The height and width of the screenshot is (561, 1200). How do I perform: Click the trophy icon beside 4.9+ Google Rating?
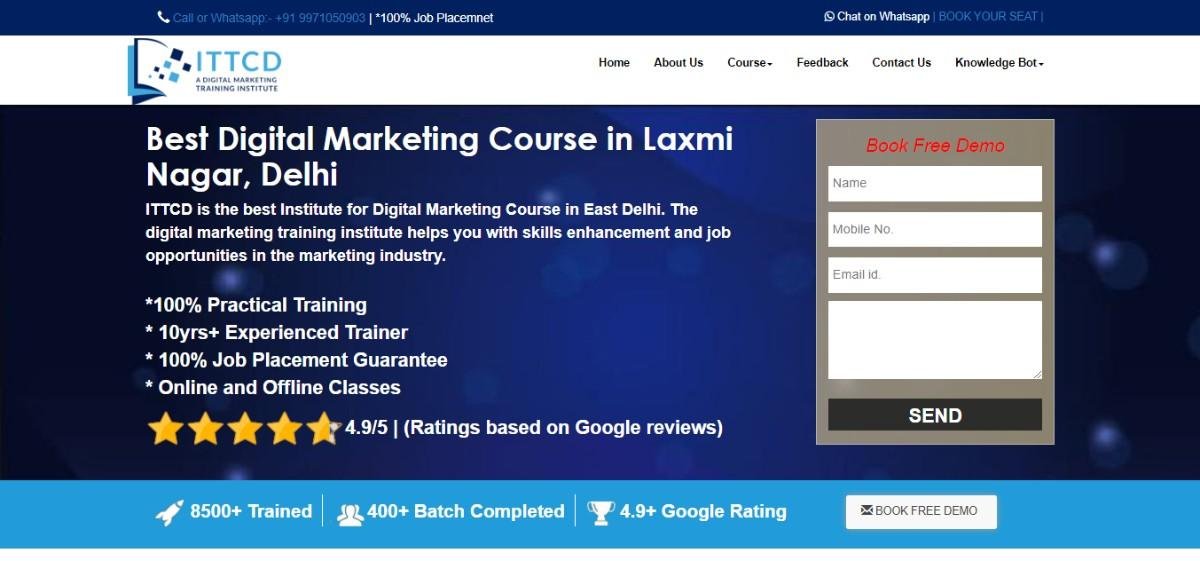(x=601, y=512)
